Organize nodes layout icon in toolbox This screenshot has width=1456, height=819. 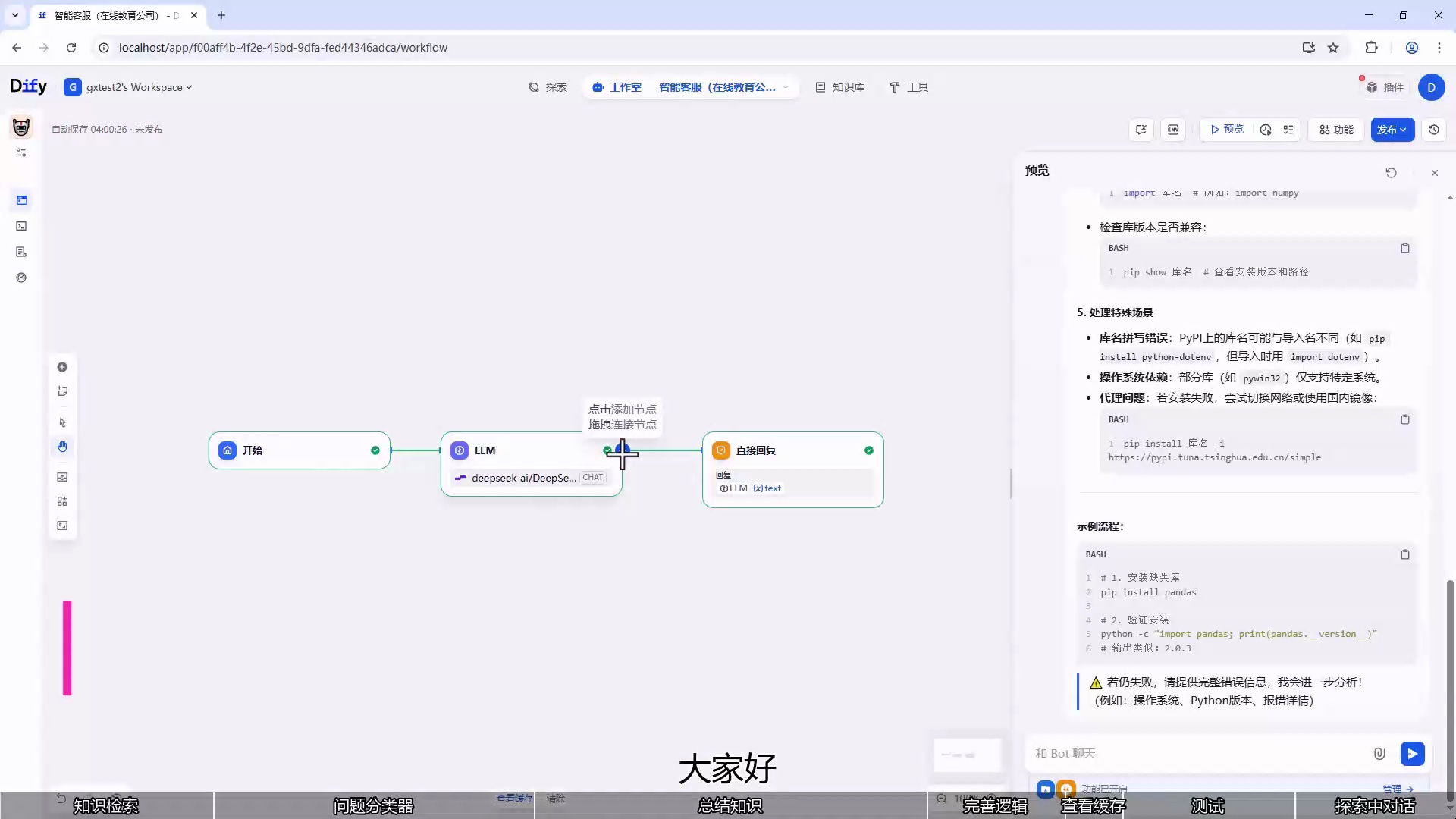tap(62, 501)
